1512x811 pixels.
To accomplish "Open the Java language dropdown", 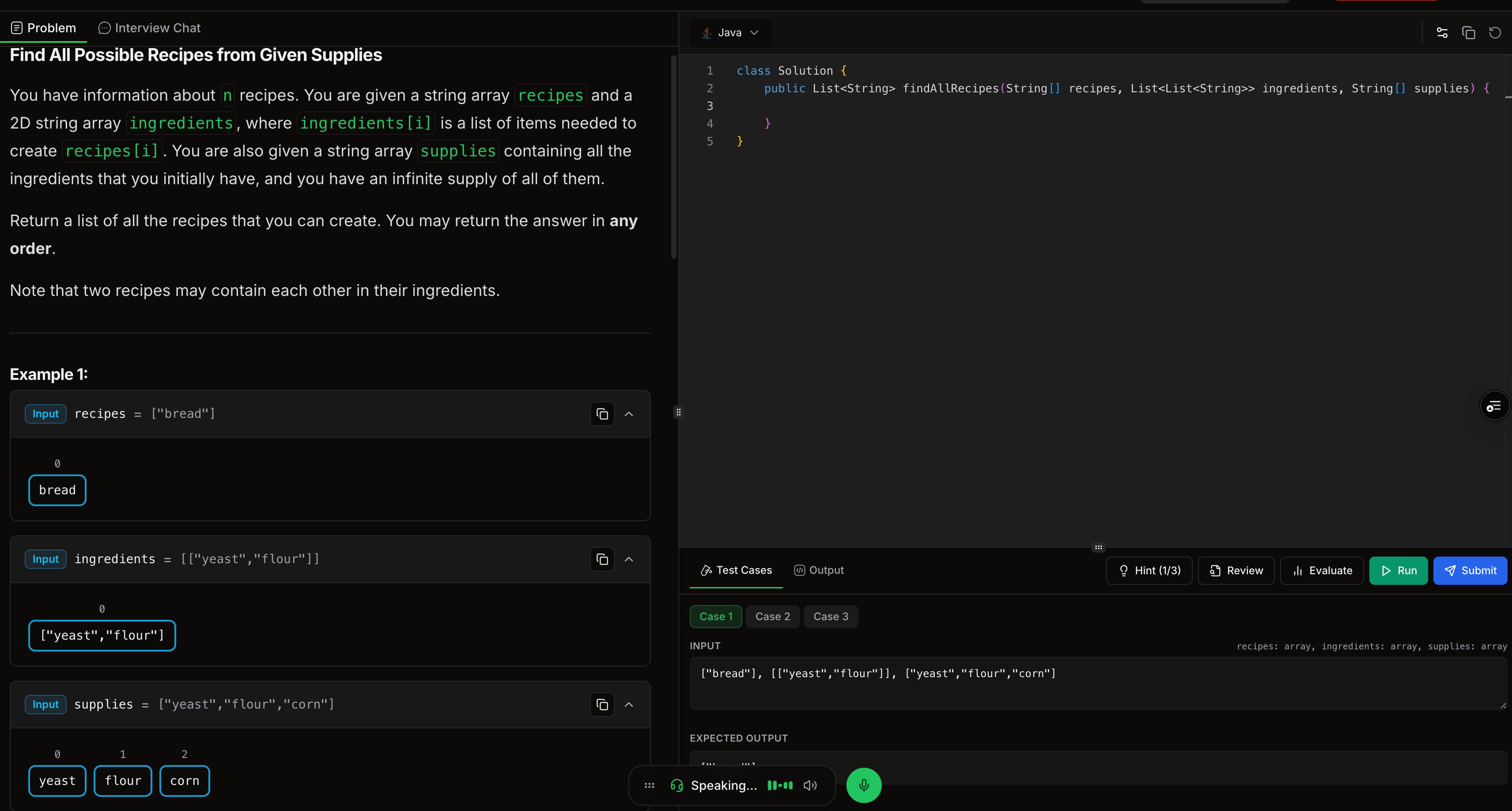I will coord(730,33).
